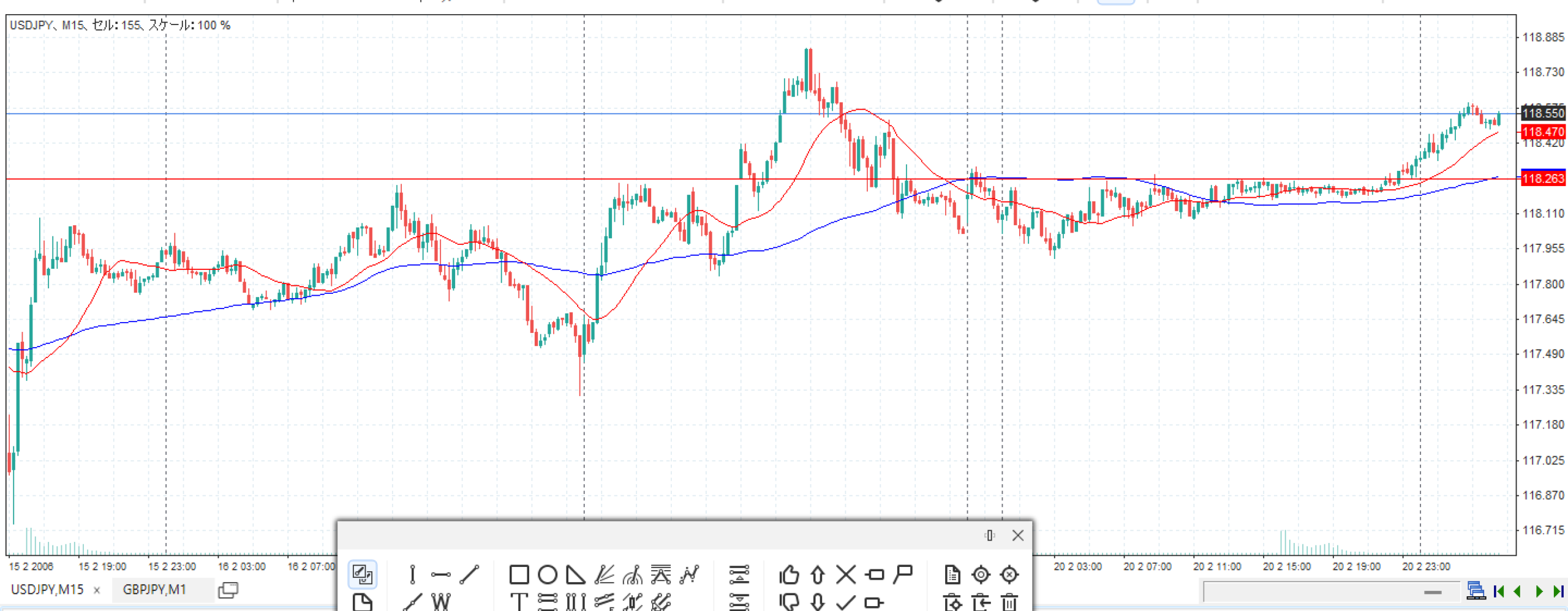Screen dimensions: 1568x611
Task: Select the vertical line drawing tool
Action: (x=412, y=574)
